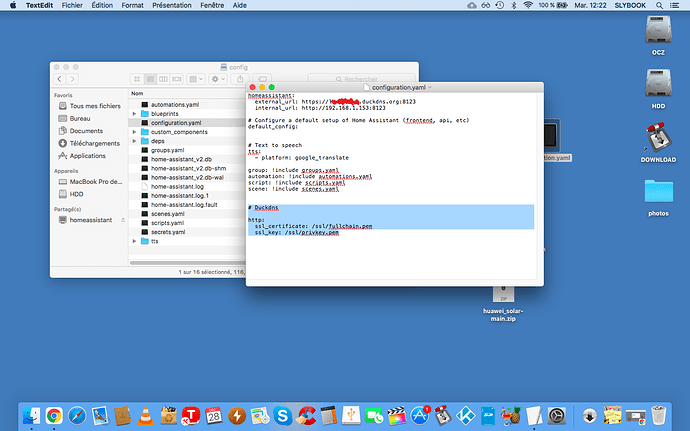Open System Preferences from the Dock
Screen dimensions: 690x431
pyautogui.click(x=557, y=416)
